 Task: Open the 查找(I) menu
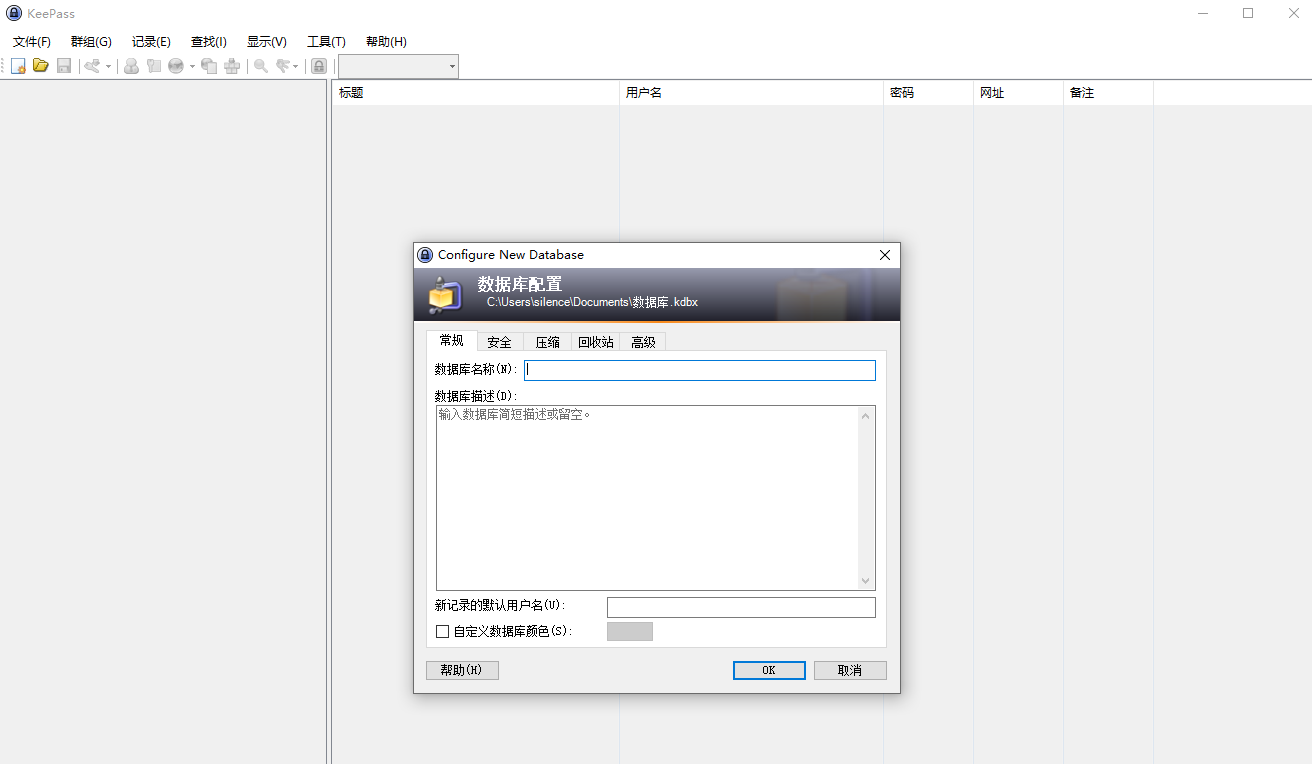209,42
